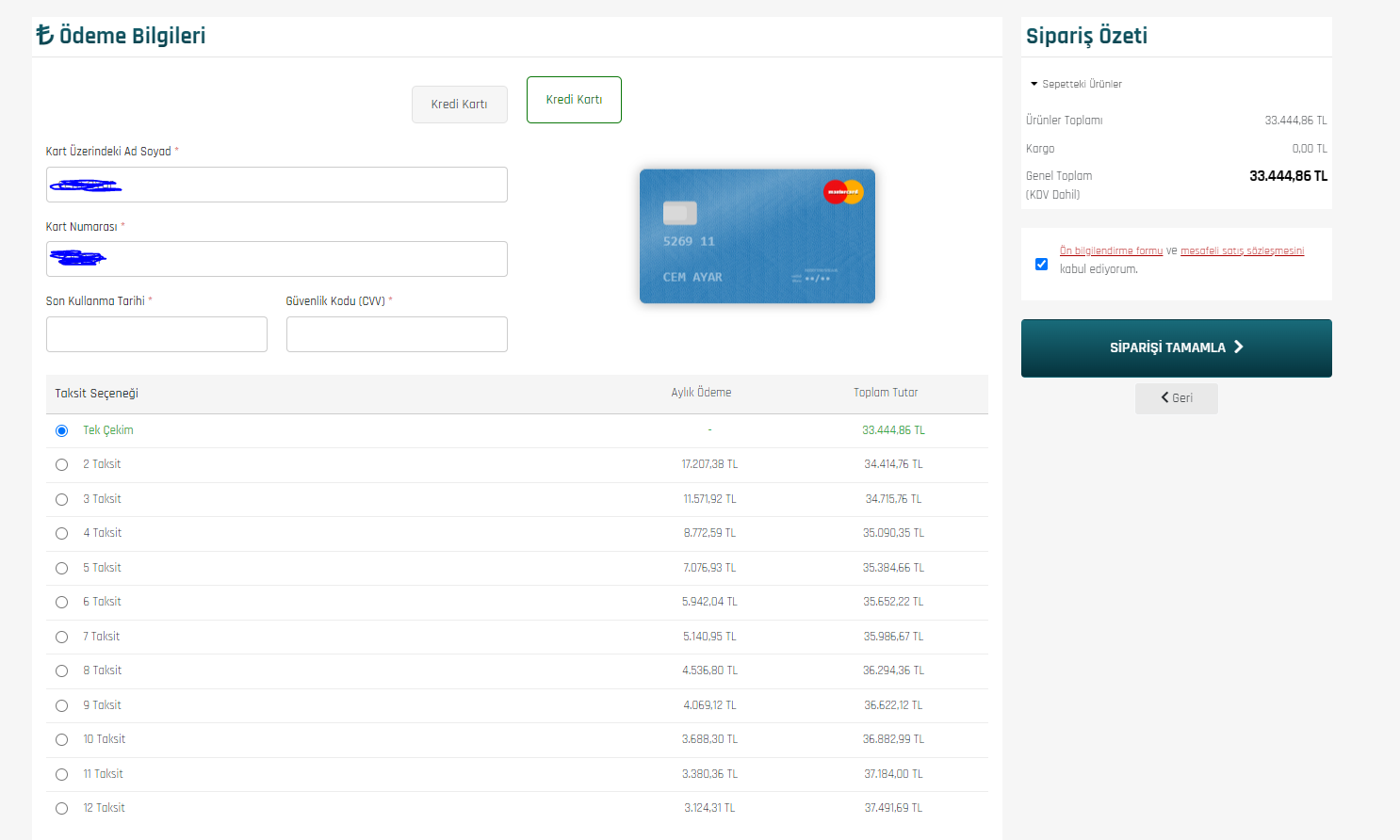Click the 5269 11 number on the card
The height and width of the screenshot is (840, 1400).
(x=689, y=242)
